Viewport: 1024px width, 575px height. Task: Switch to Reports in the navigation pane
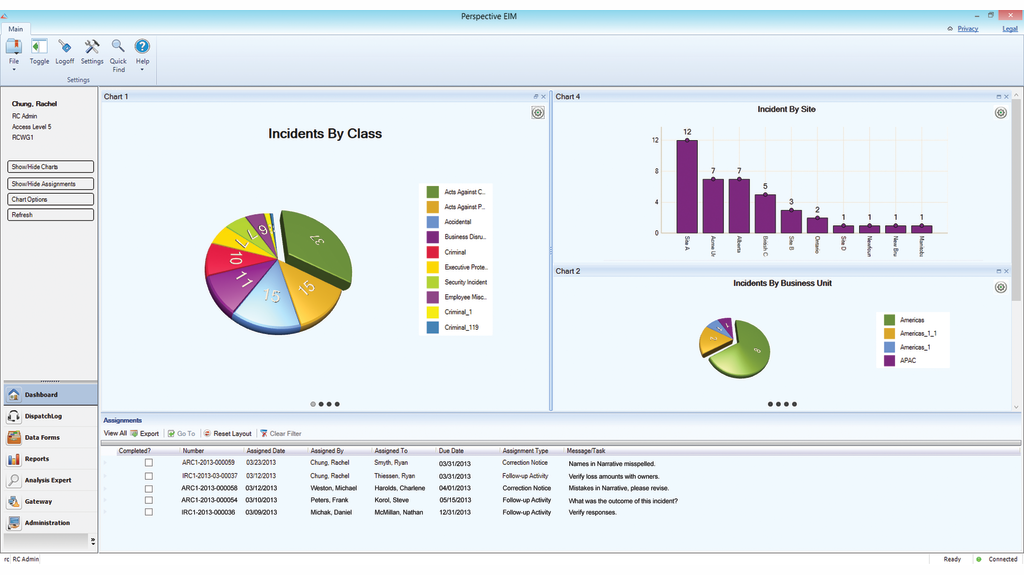point(37,459)
